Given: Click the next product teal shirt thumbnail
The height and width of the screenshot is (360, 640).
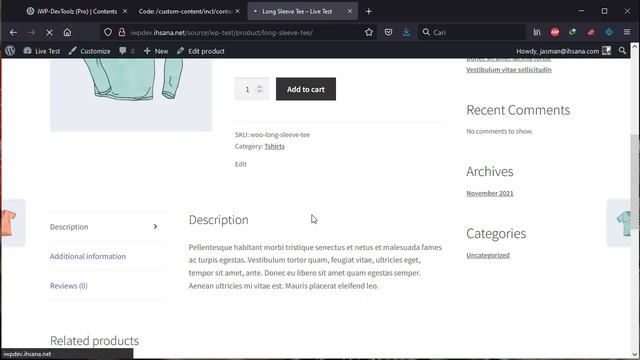Looking at the screenshot, I should click(619, 223).
